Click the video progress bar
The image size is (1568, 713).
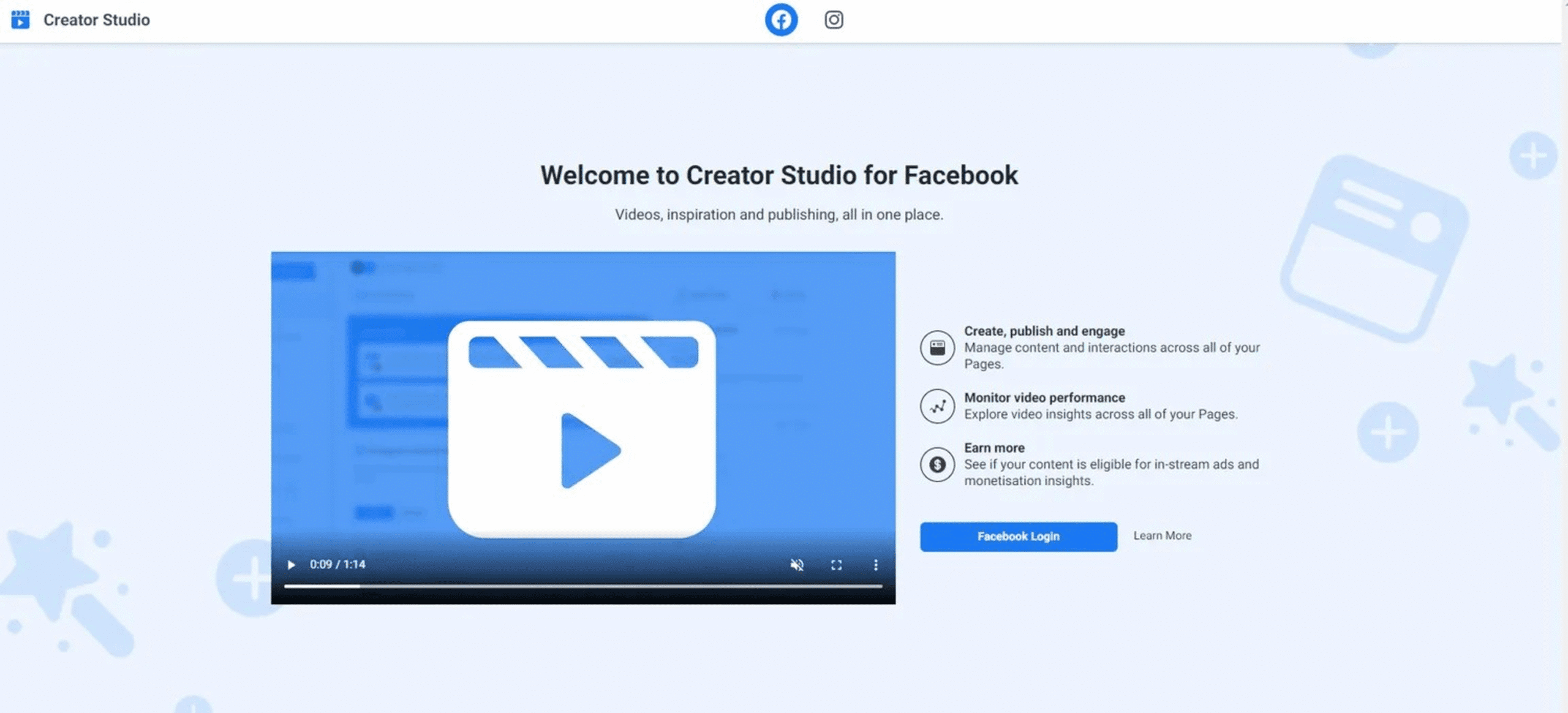[582, 586]
